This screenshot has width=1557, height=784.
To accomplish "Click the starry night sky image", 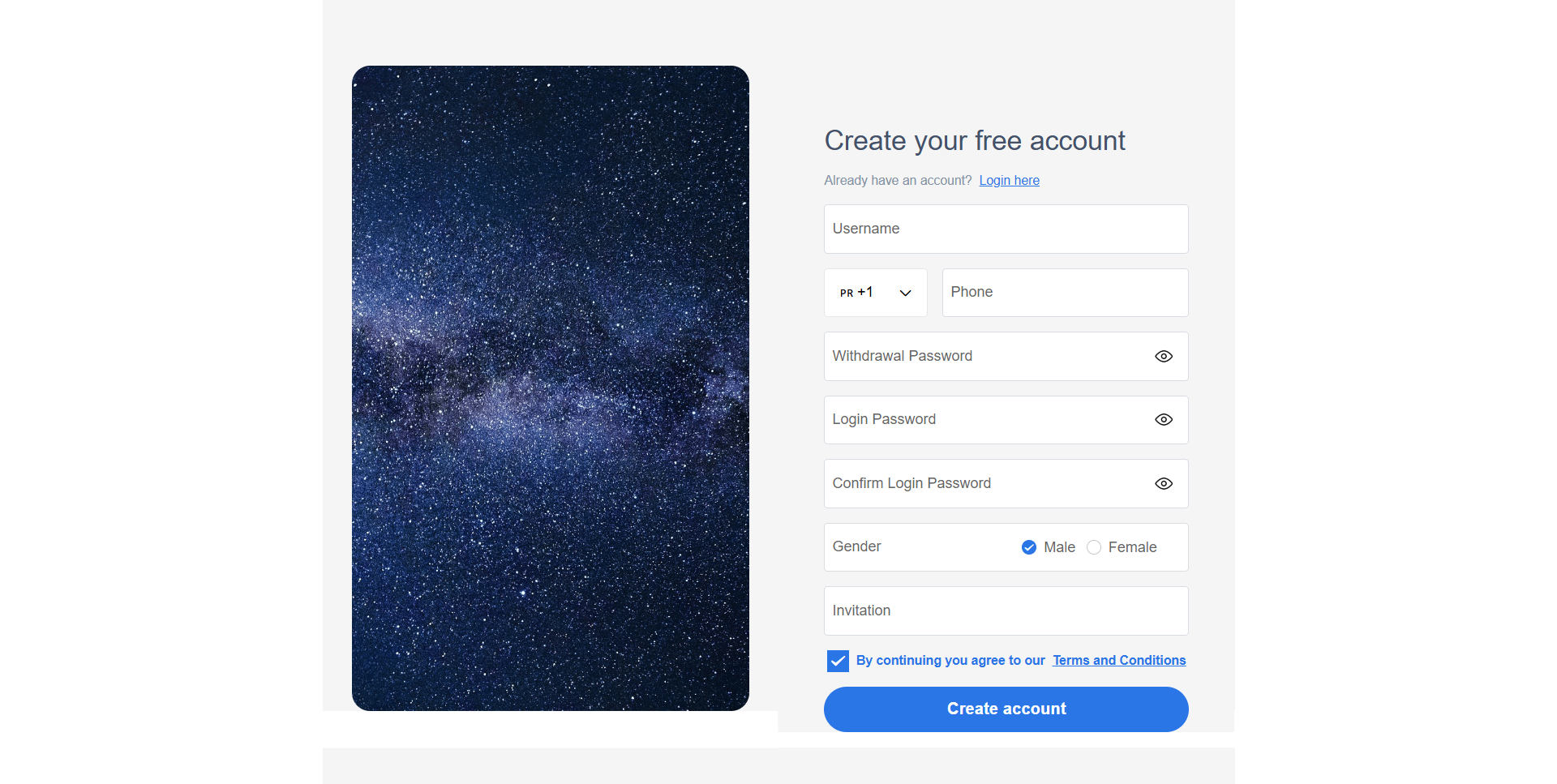I will click(x=550, y=388).
